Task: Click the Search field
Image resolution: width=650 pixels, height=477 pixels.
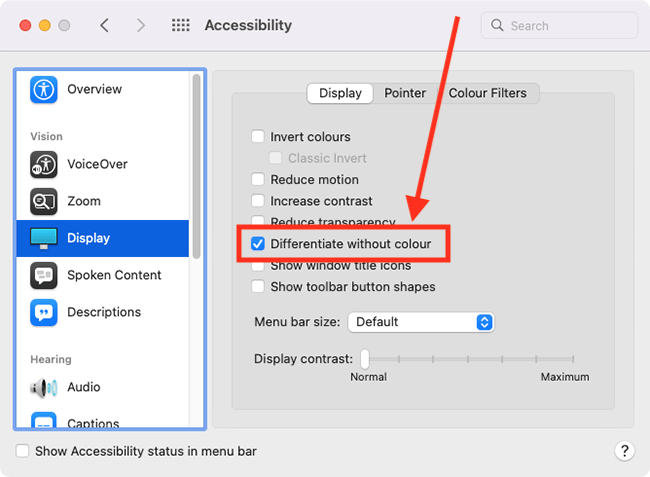Action: 559,26
